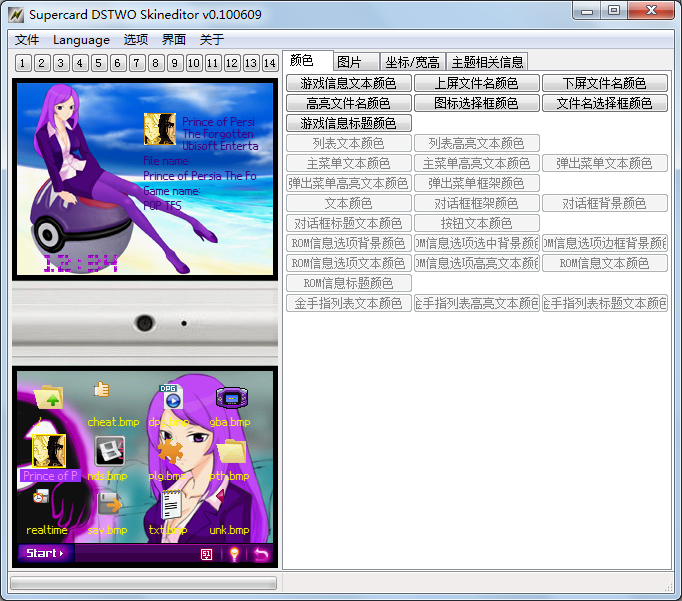Select the txt.bmp notepad icon
Viewport: 682px width, 601px height.
point(171,504)
